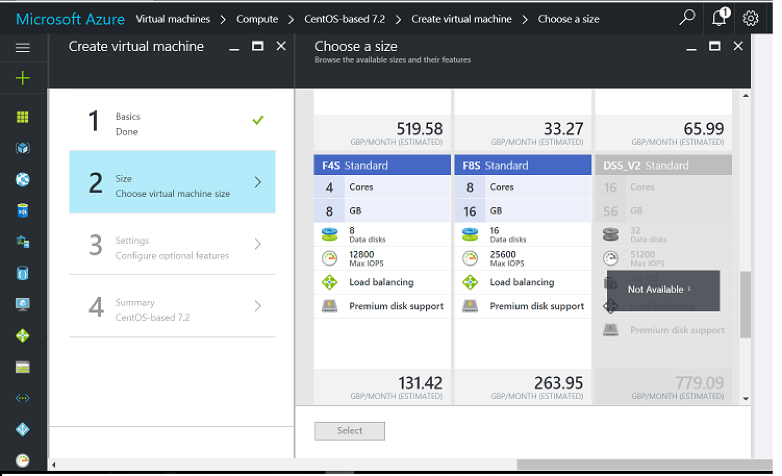
Task: Click the Not Available tooltip
Action: [663, 290]
